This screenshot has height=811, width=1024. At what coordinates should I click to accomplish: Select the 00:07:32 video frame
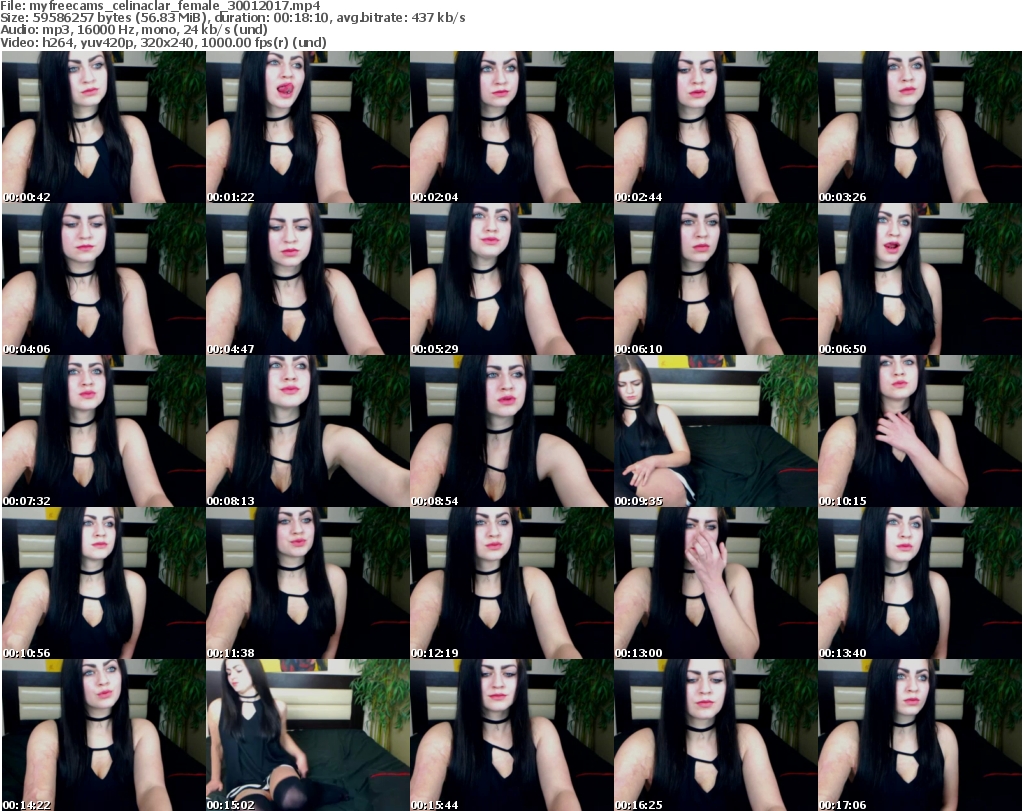tap(104, 432)
